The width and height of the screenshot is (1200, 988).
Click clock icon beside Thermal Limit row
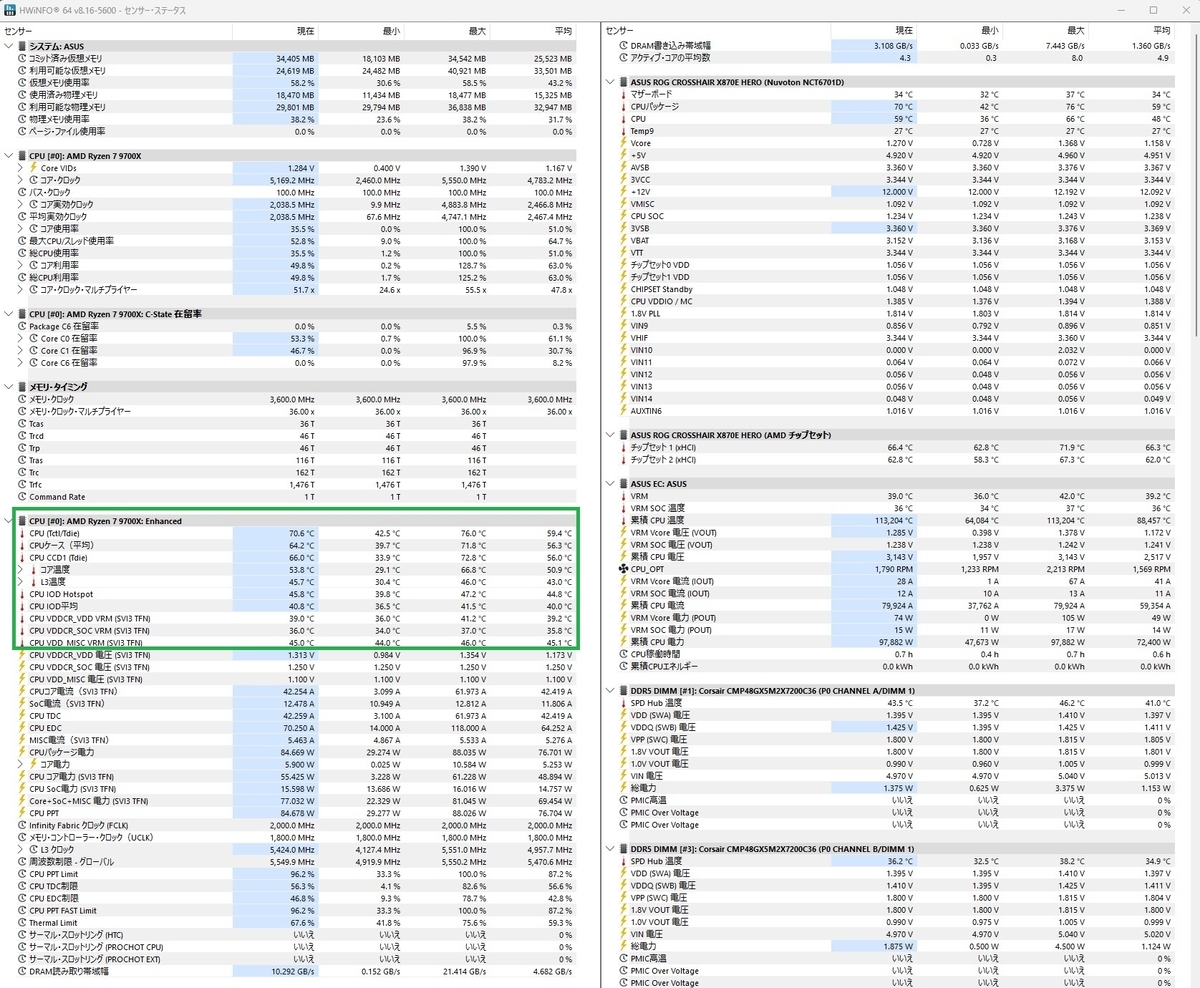[22, 922]
